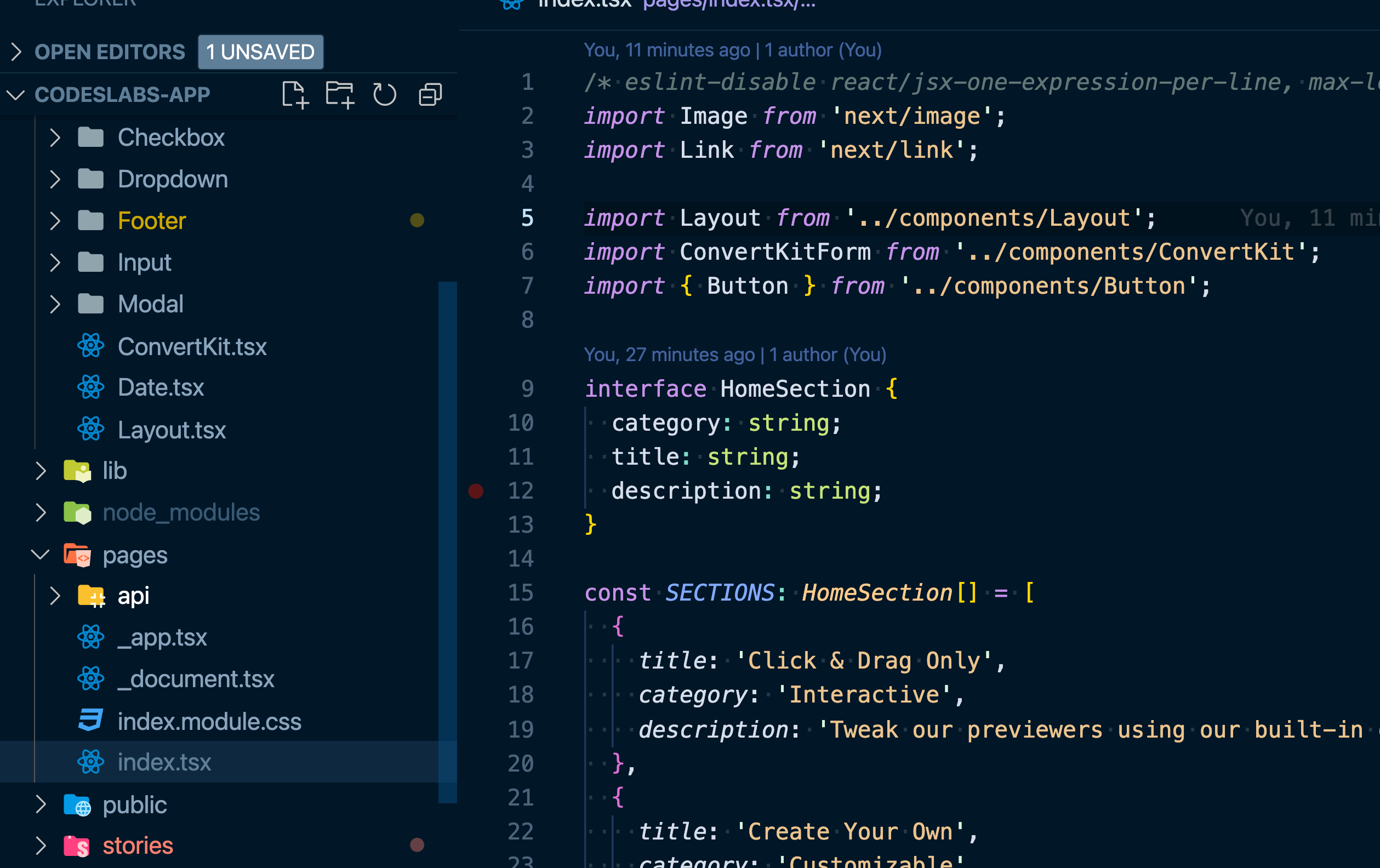The width and height of the screenshot is (1380, 868).
Task: Click the Footer folder modified indicator dot
Action: [x=417, y=221]
